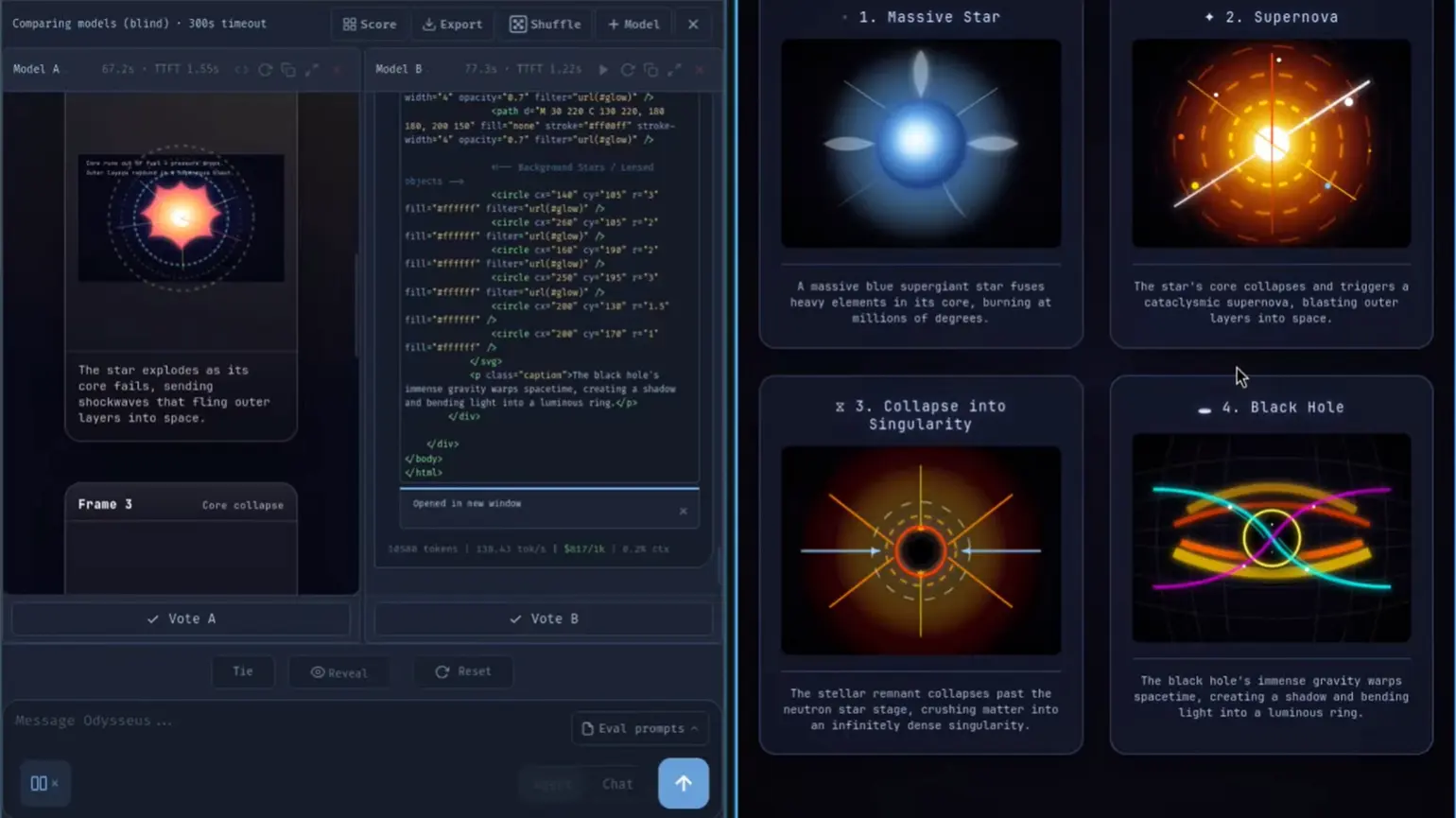The height and width of the screenshot is (818, 1456).
Task: Regenerate Model B response
Action: tap(628, 70)
